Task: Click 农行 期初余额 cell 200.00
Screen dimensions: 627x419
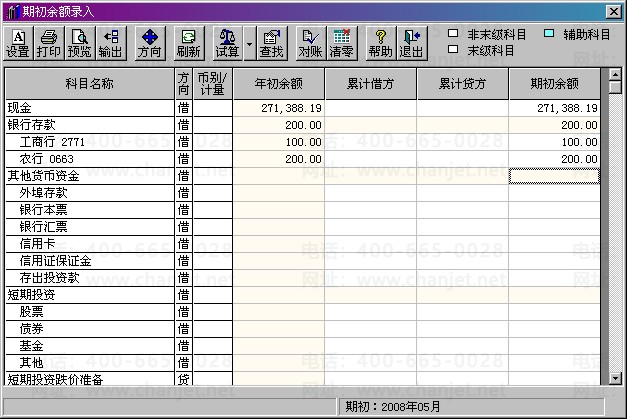Action: click(555, 159)
